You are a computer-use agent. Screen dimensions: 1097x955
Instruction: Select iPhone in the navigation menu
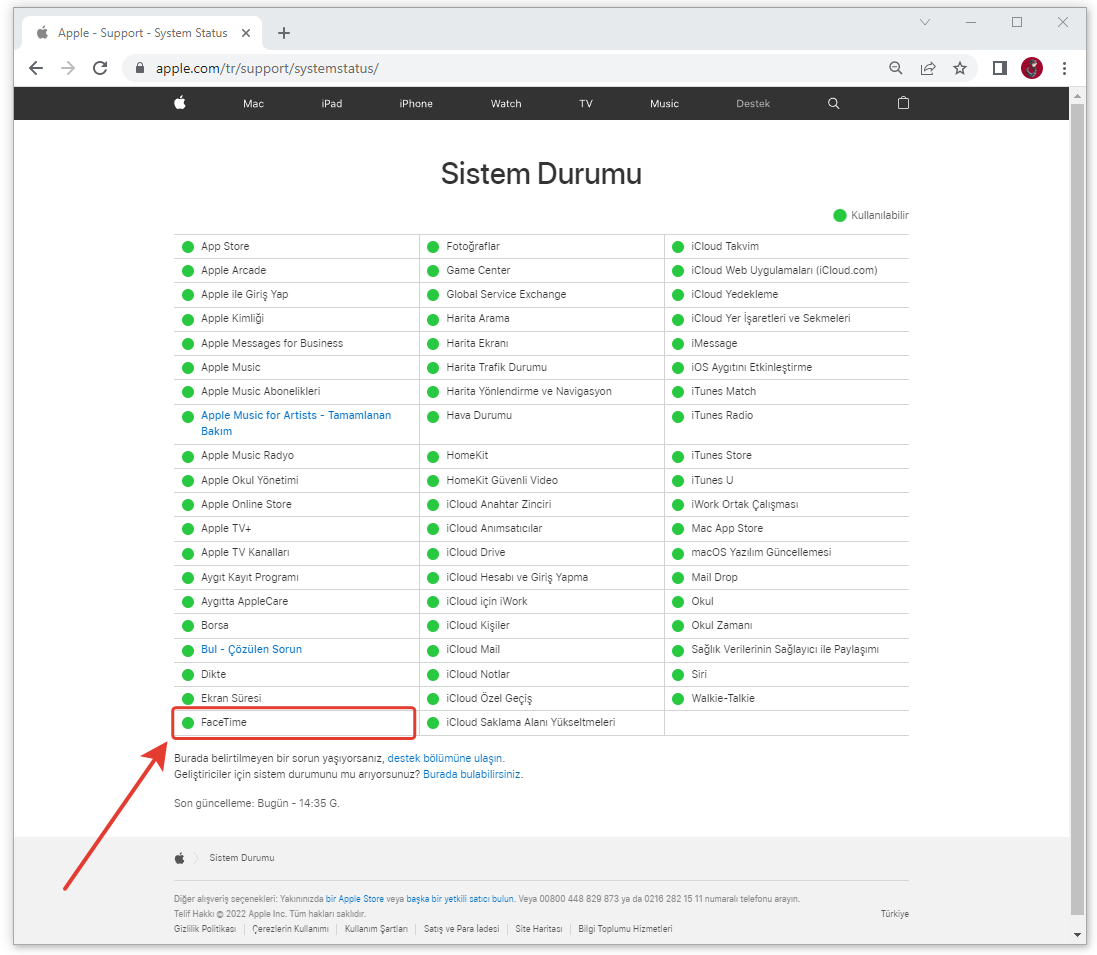tap(416, 104)
